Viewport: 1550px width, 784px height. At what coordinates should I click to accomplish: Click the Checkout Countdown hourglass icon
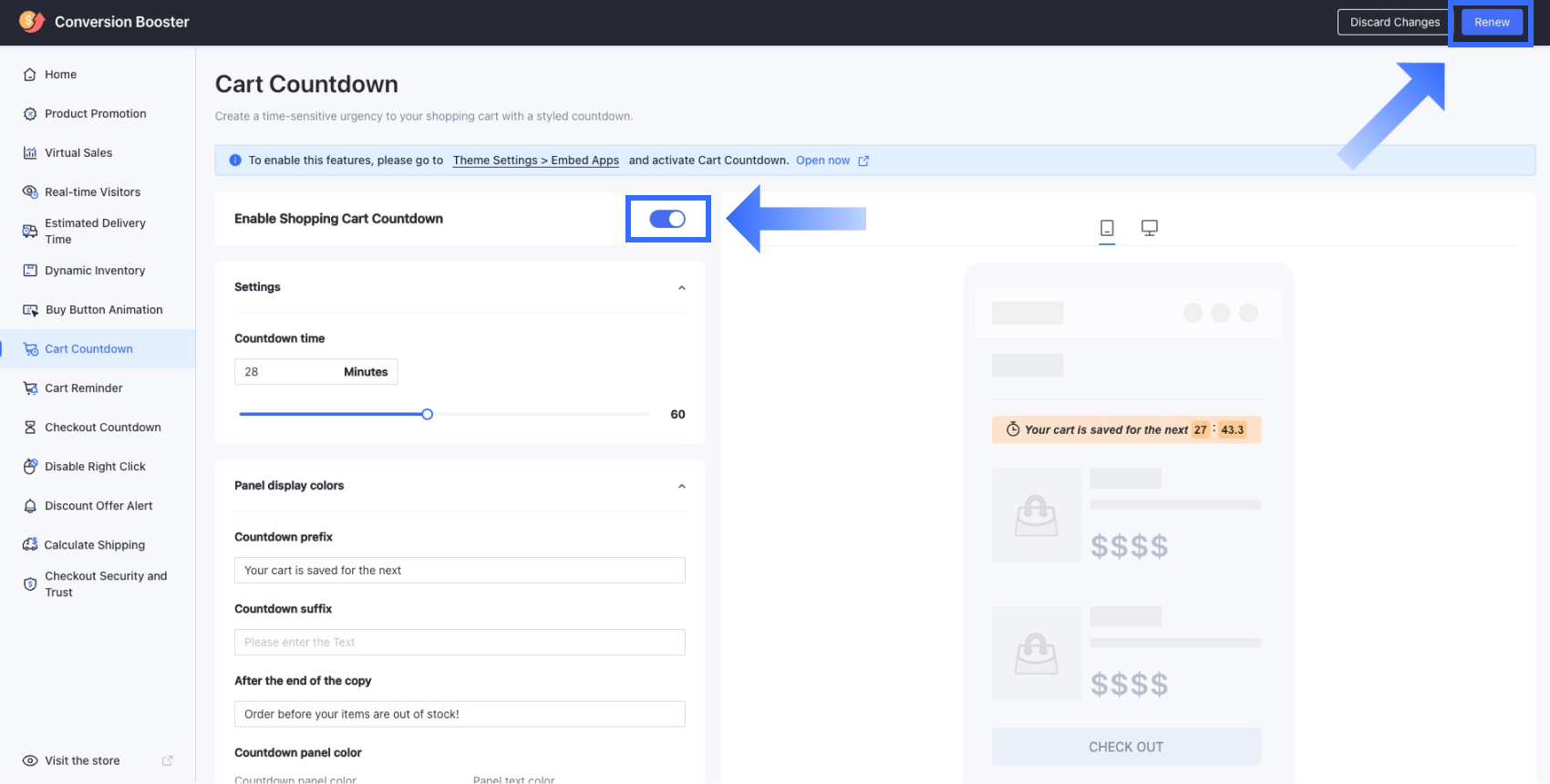click(x=30, y=428)
